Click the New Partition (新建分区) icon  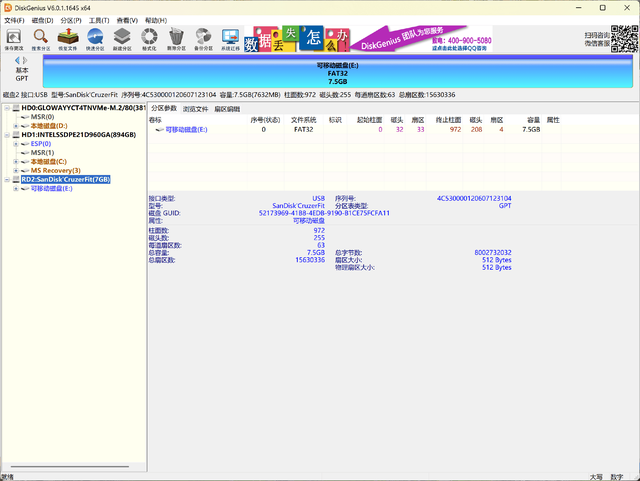[122, 37]
